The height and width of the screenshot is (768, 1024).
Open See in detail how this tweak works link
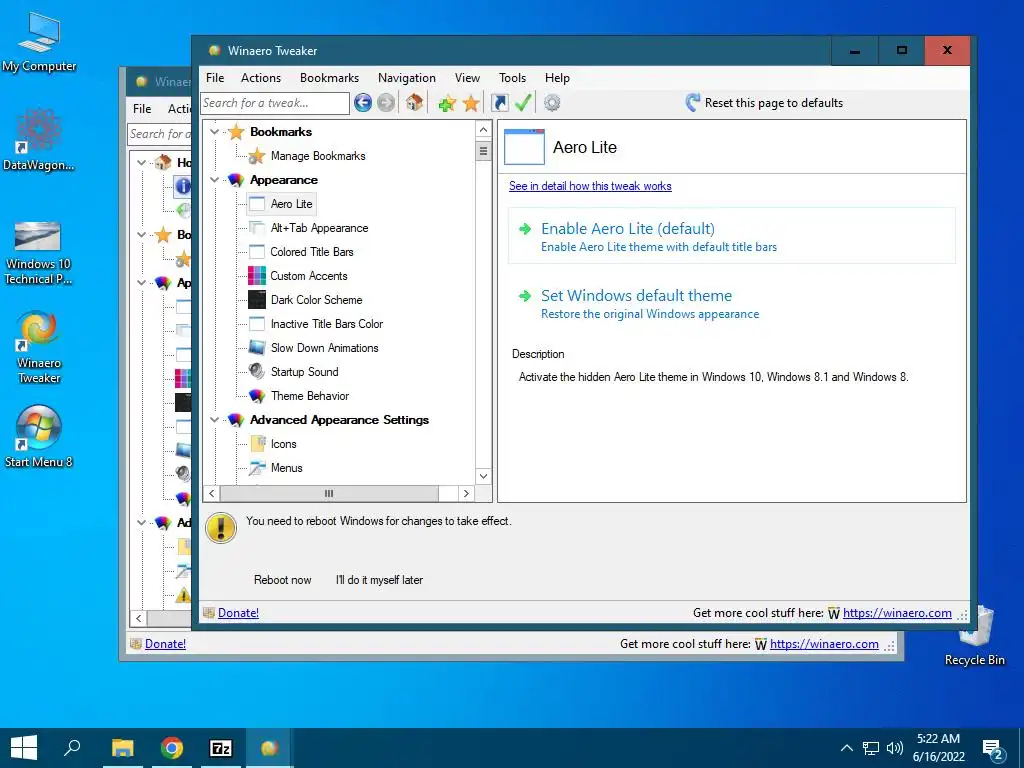pos(590,186)
